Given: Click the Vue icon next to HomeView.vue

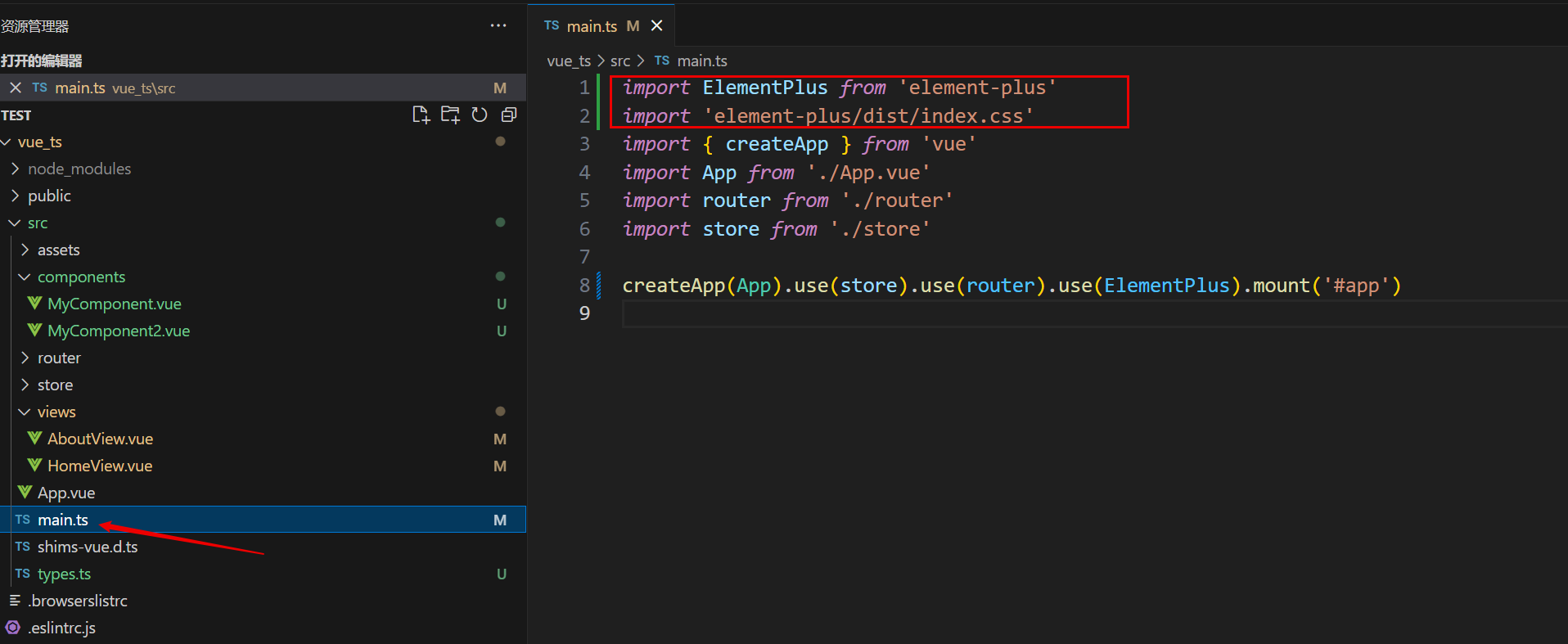Looking at the screenshot, I should coord(34,465).
